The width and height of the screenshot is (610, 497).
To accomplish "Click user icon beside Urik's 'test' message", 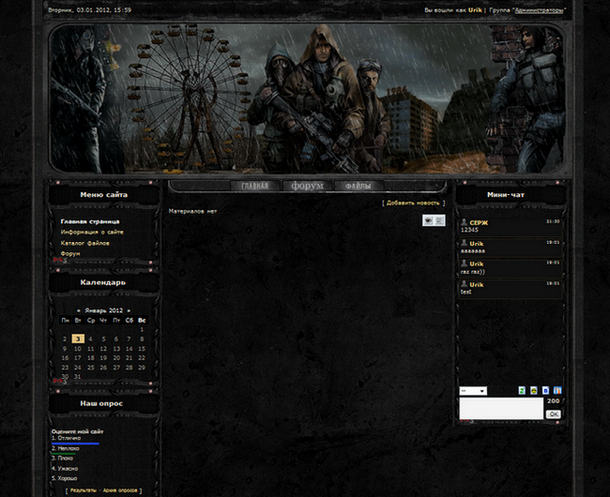I will pyautogui.click(x=464, y=284).
